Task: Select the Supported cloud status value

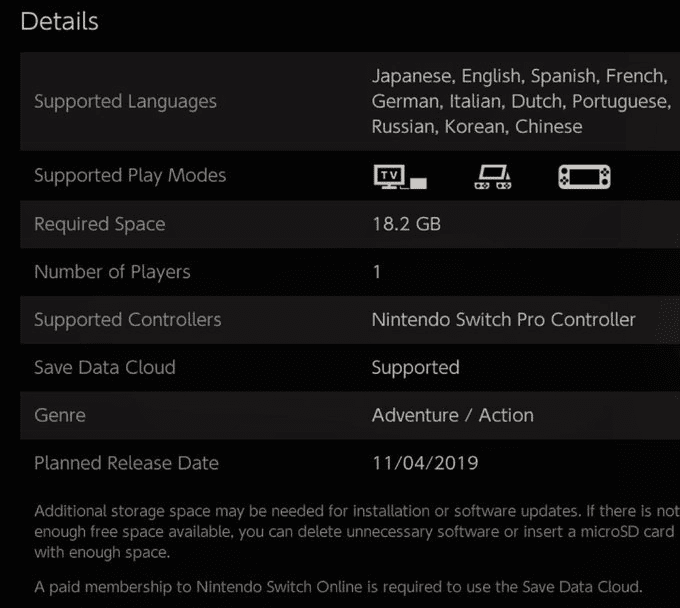Action: tap(415, 367)
